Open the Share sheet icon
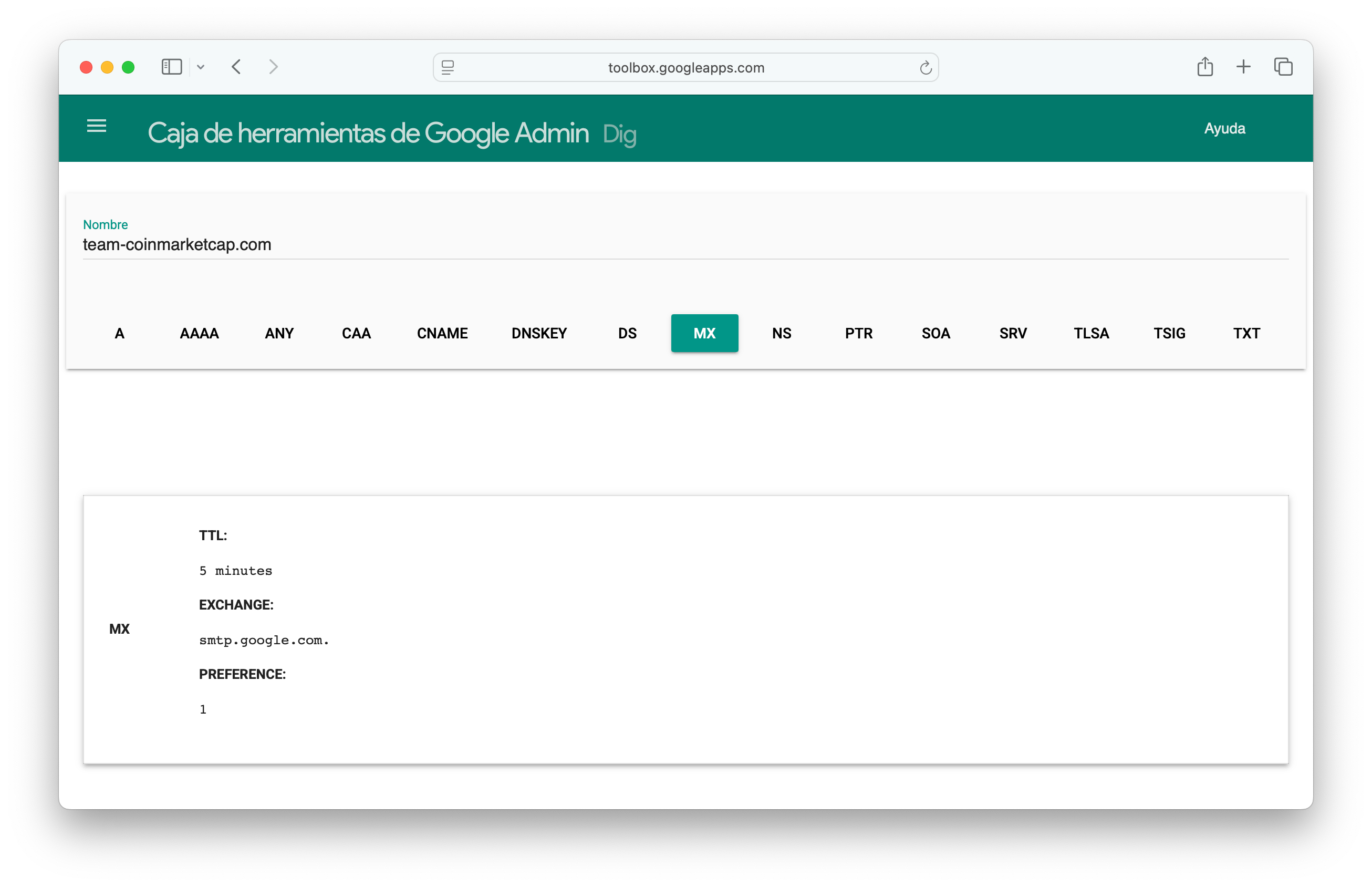Image resolution: width=1372 pixels, height=887 pixels. 1204,67
